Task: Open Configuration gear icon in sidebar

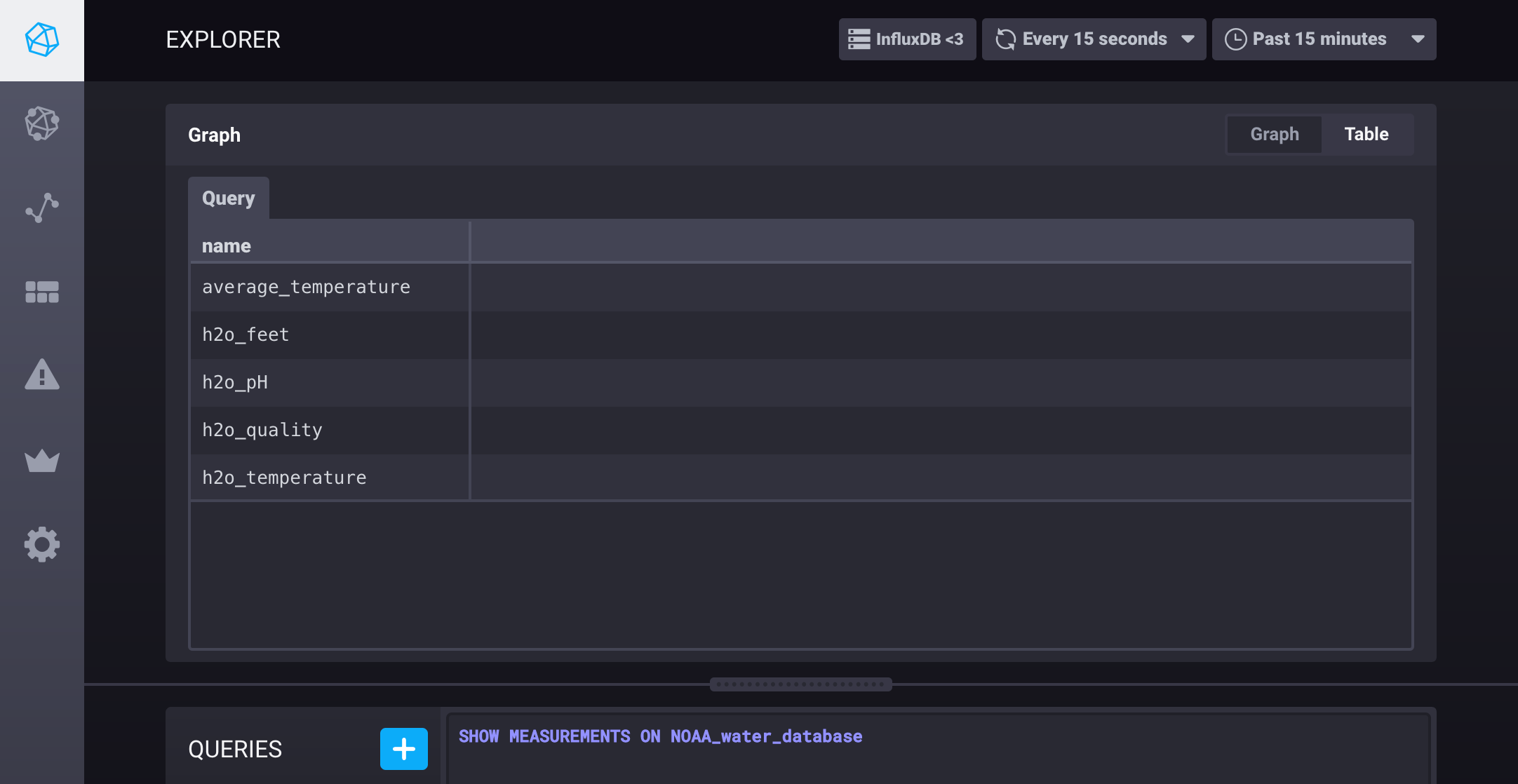Action: pyautogui.click(x=42, y=544)
